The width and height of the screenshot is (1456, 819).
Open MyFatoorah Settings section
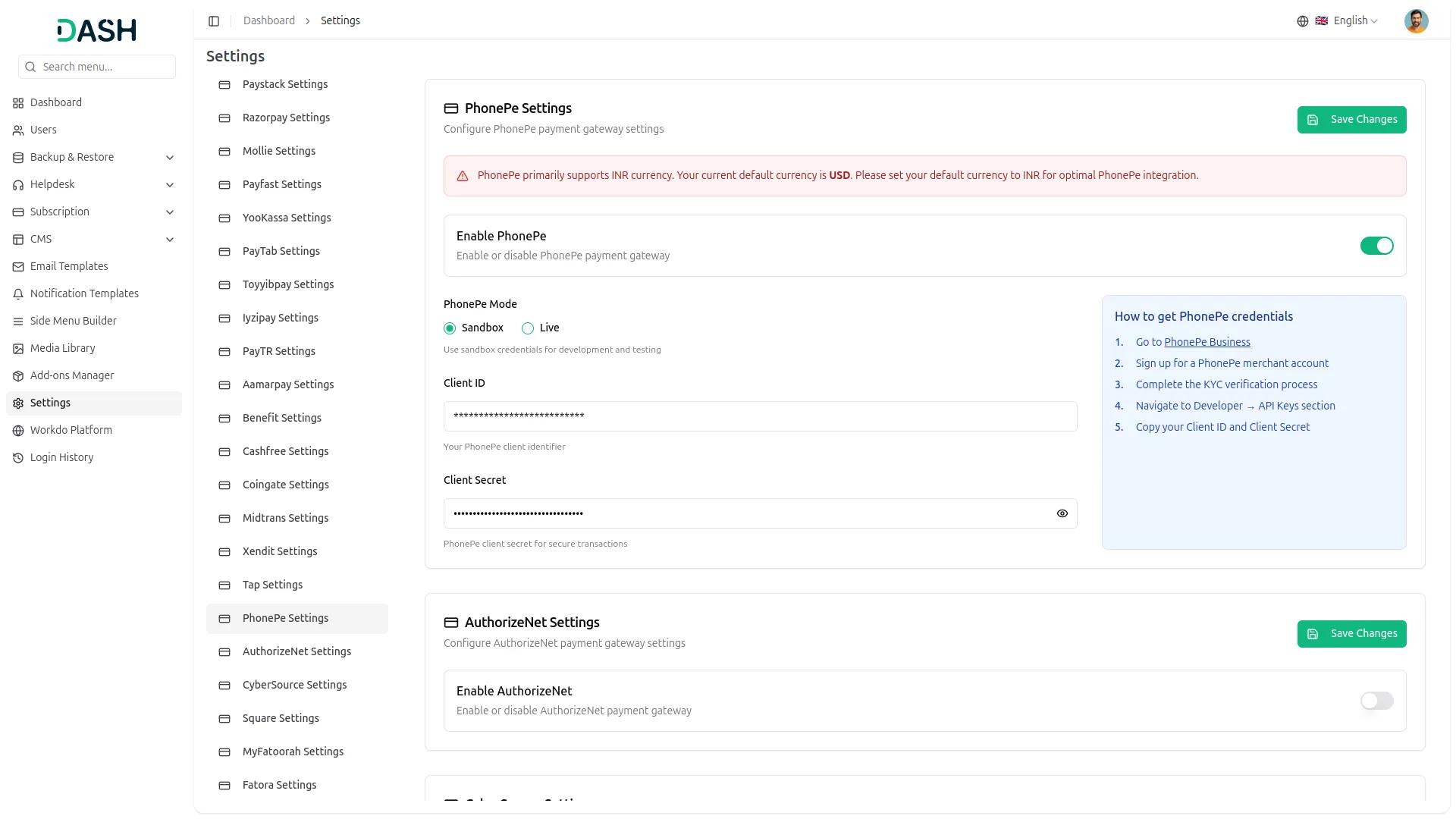[x=297, y=752]
